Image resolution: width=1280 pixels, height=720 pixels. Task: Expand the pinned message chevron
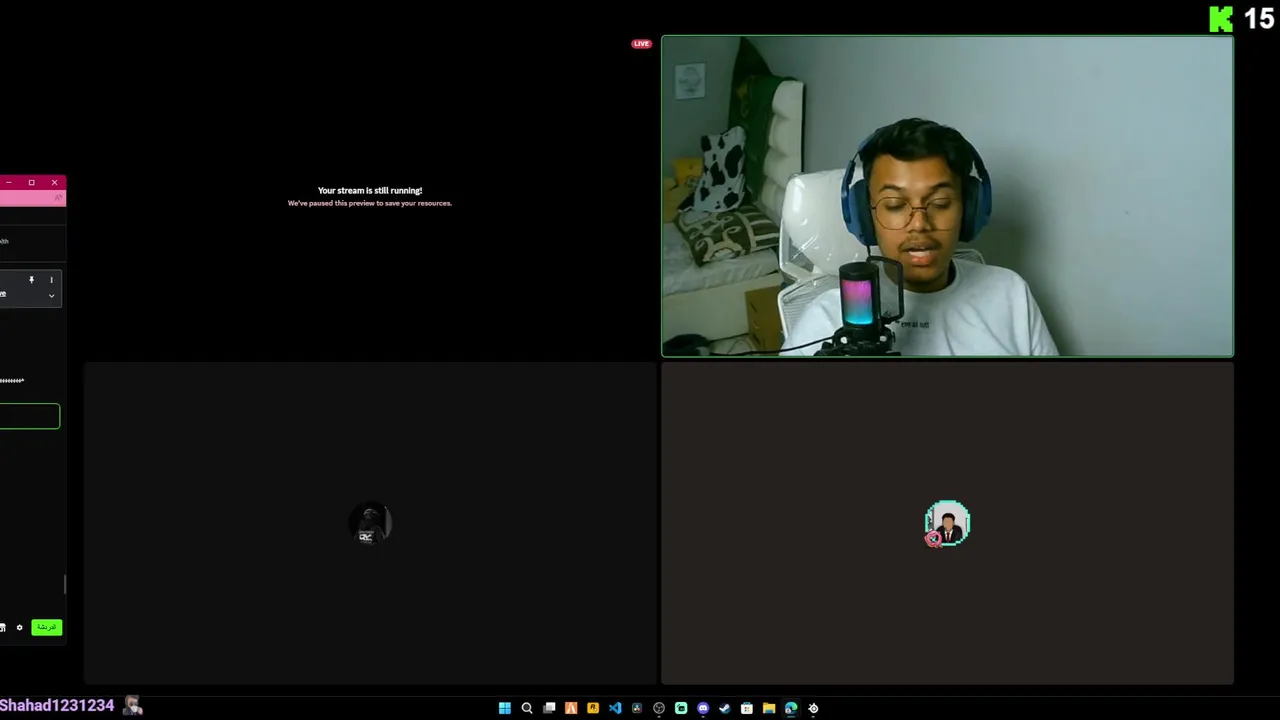(x=51, y=295)
